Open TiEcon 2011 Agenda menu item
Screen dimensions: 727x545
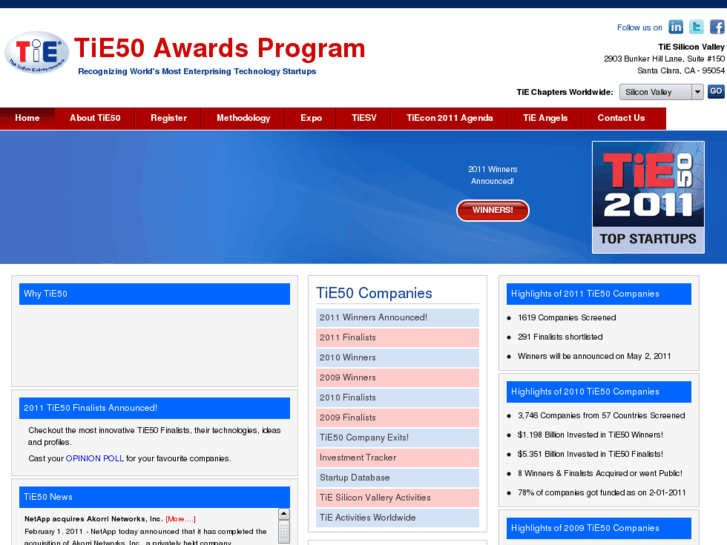coord(449,118)
